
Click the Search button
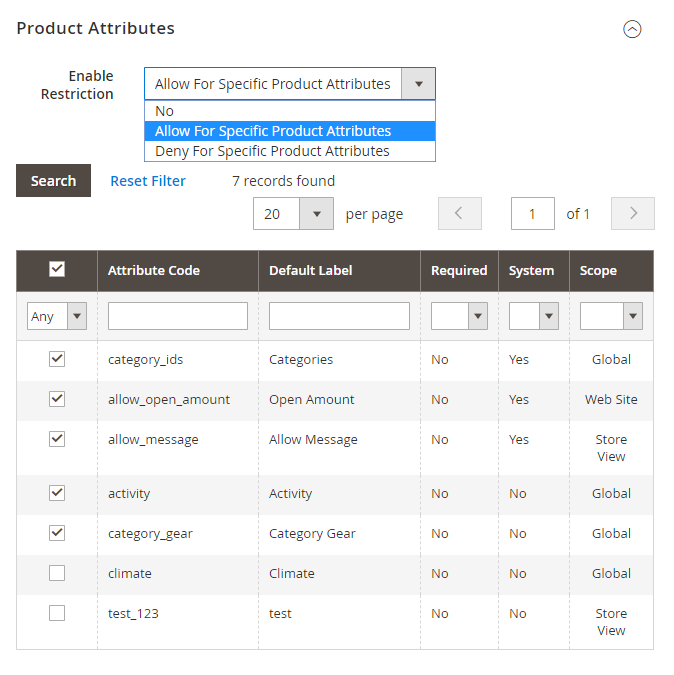[53, 181]
